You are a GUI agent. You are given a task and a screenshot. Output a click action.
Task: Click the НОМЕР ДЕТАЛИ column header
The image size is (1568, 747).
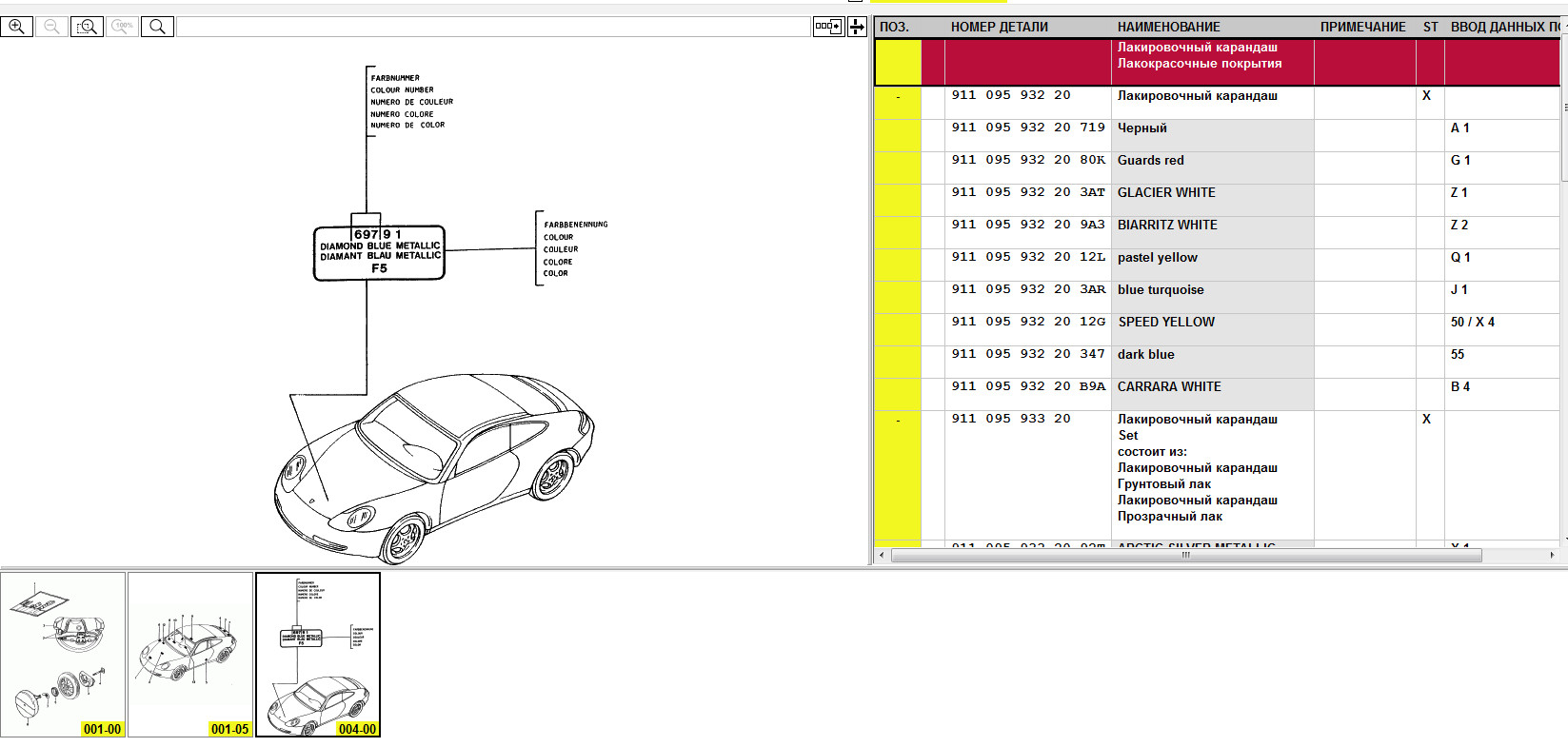pos(1000,27)
